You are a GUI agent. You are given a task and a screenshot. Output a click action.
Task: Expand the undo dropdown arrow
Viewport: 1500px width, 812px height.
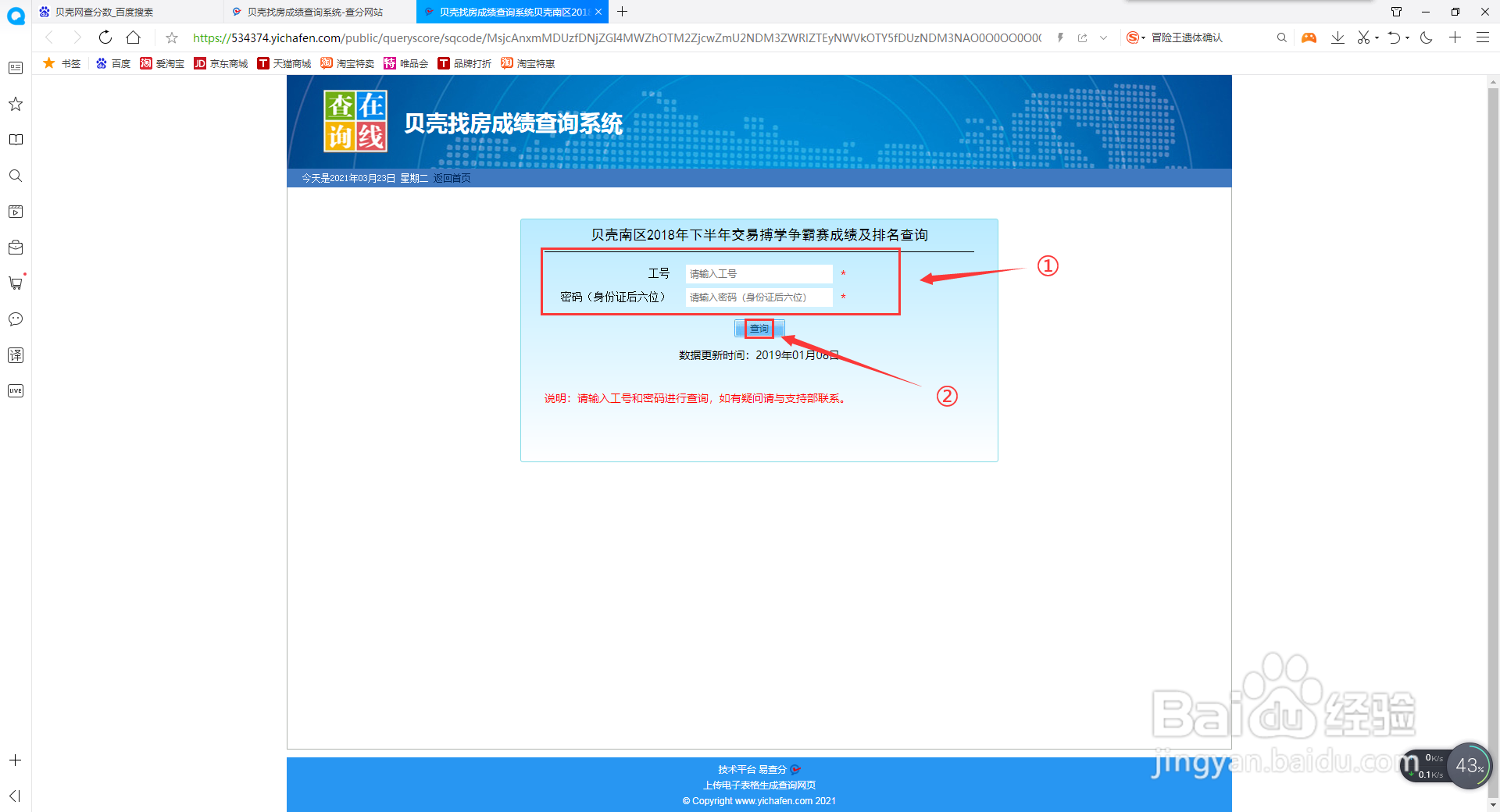coord(1407,37)
